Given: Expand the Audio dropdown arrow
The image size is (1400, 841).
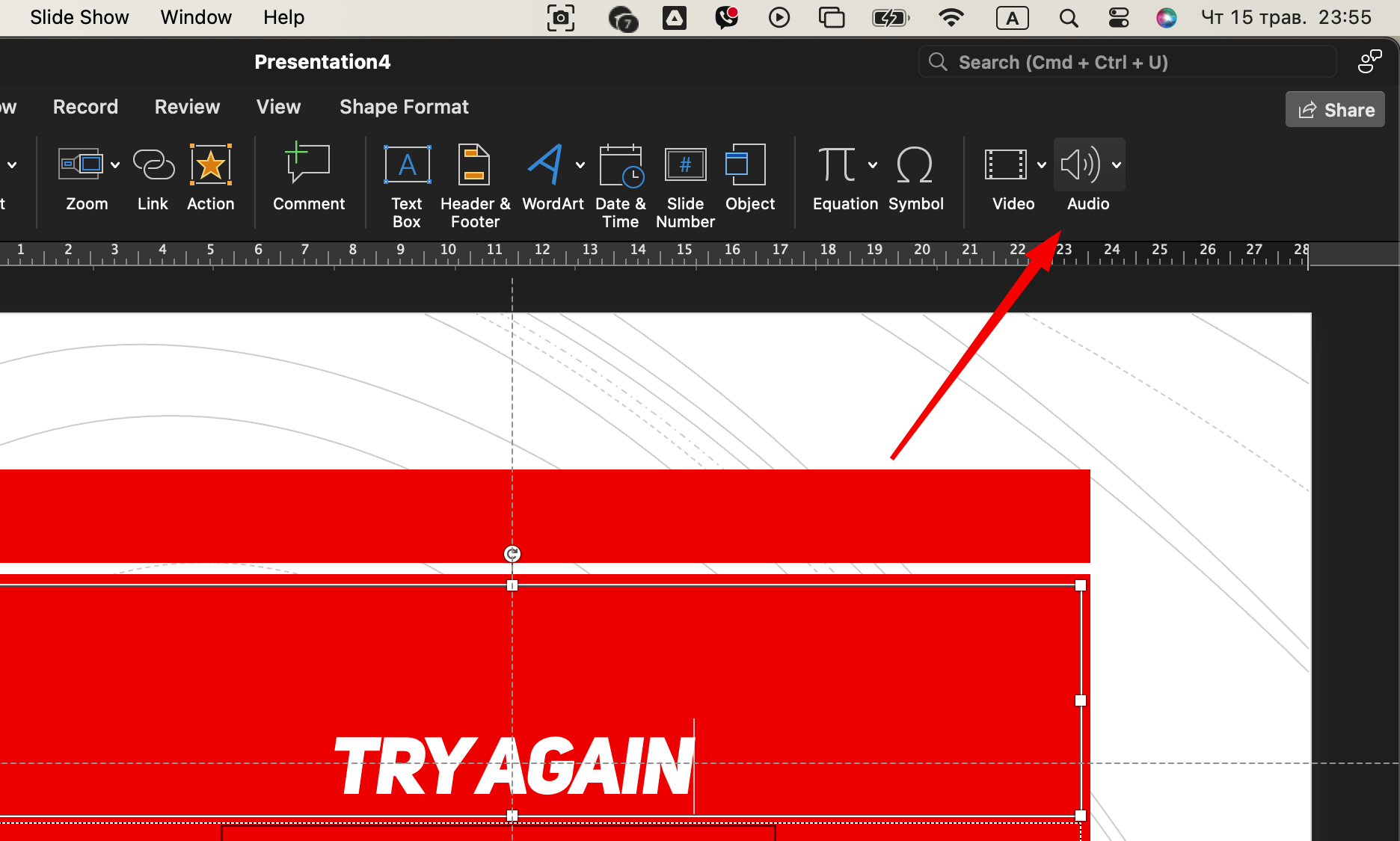Looking at the screenshot, I should (1117, 165).
